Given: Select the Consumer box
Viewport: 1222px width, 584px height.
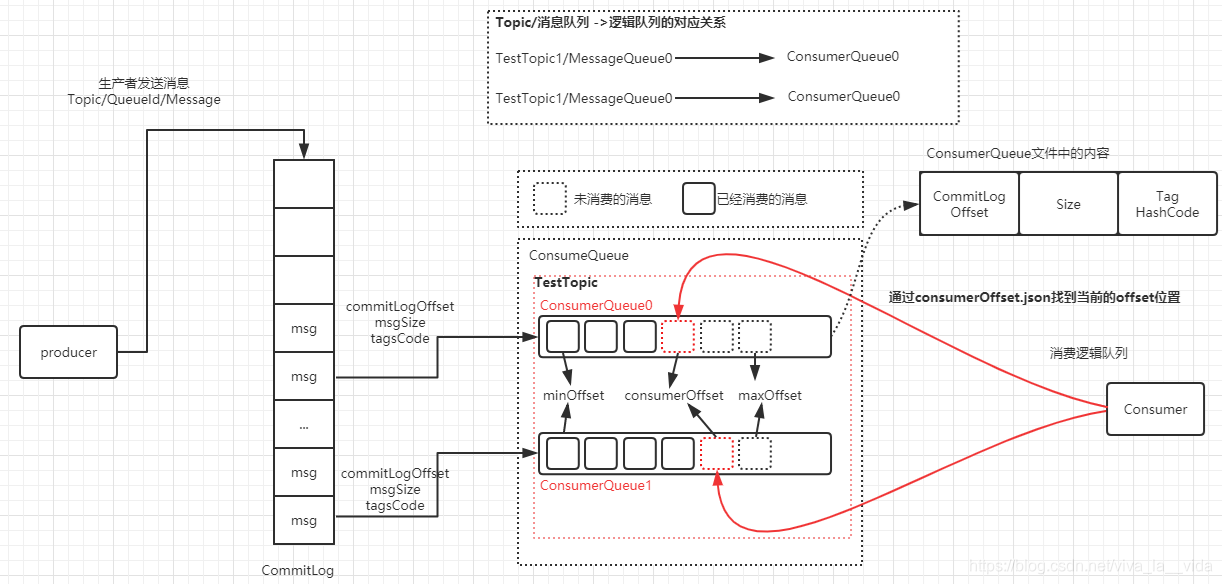Looking at the screenshot, I should tap(1155, 409).
